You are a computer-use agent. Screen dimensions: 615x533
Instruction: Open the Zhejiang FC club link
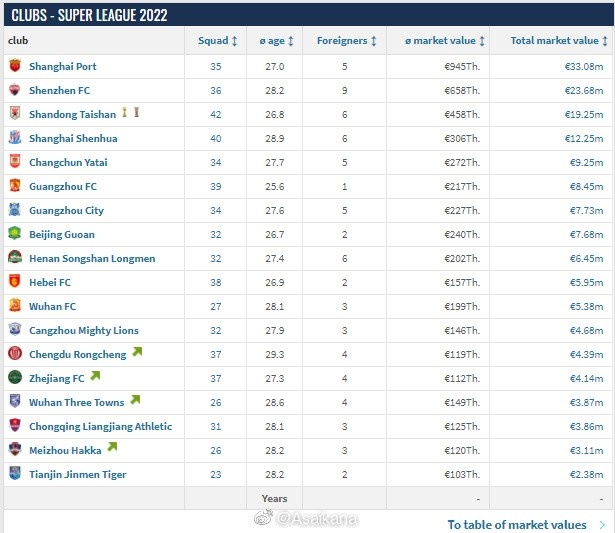click(x=57, y=378)
